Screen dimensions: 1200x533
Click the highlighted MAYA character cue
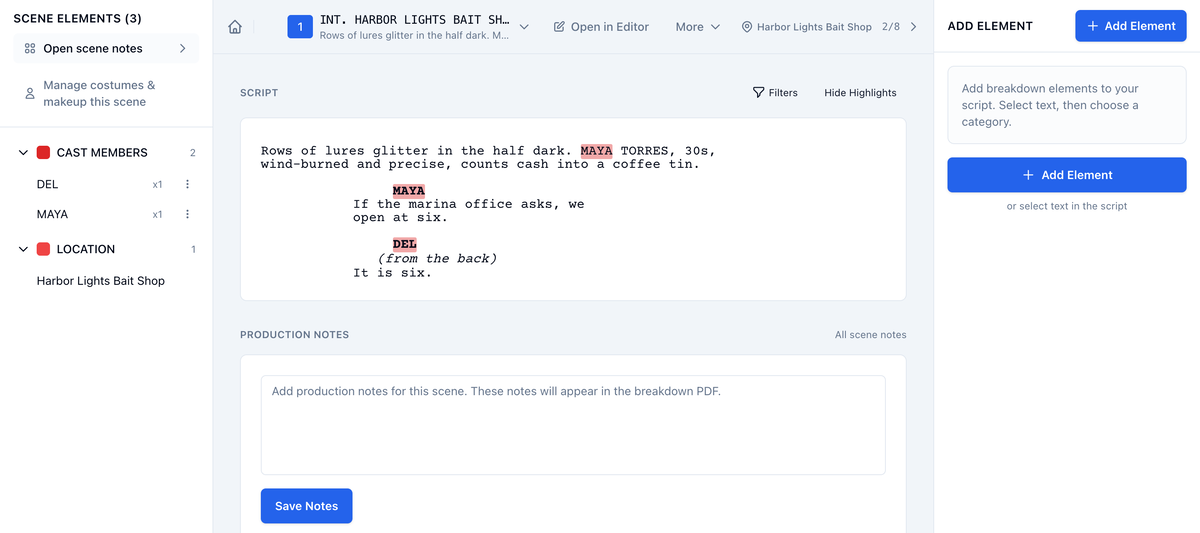[x=408, y=191]
